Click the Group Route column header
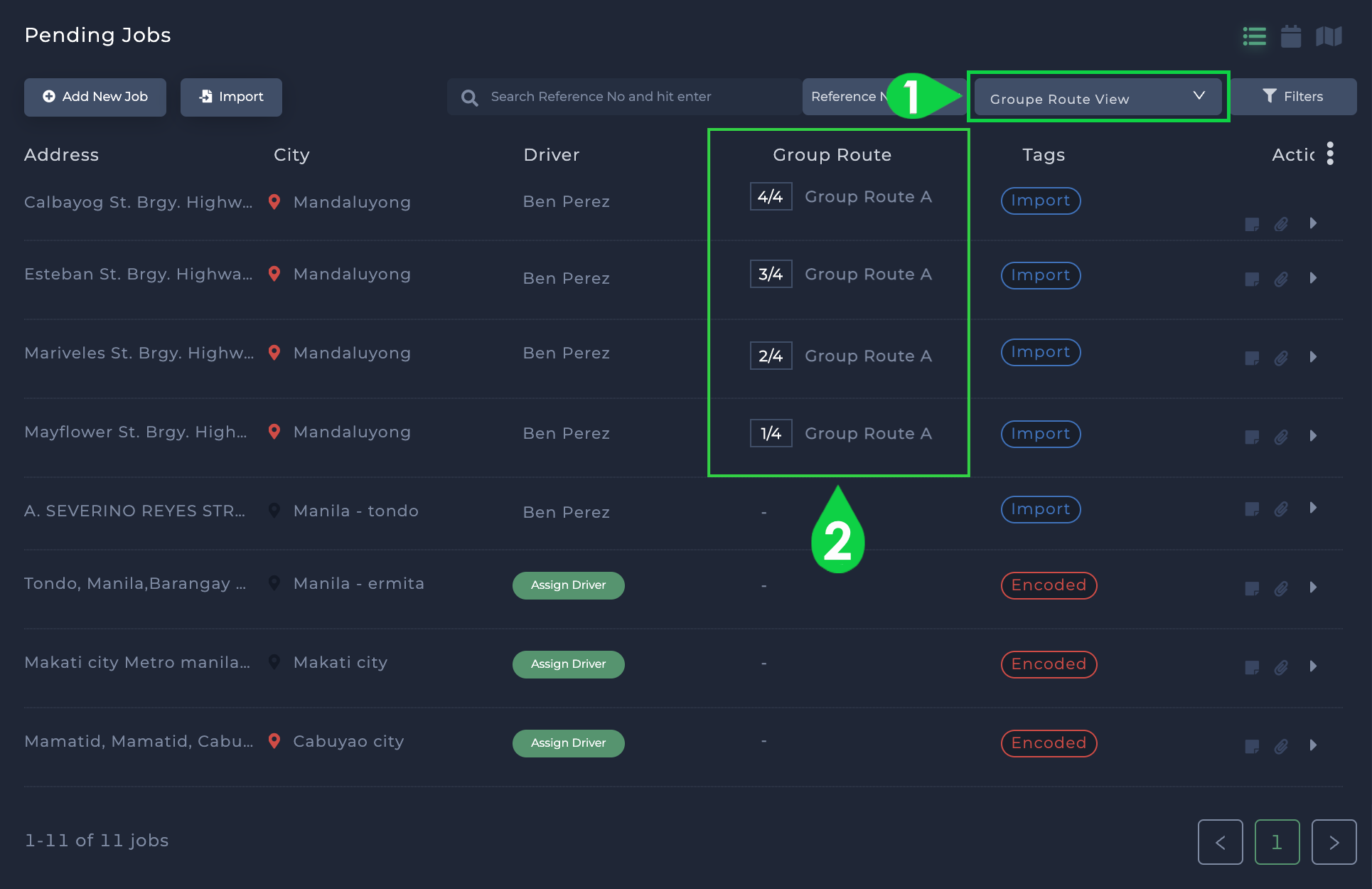Image resolution: width=1372 pixels, height=889 pixels. (x=832, y=155)
